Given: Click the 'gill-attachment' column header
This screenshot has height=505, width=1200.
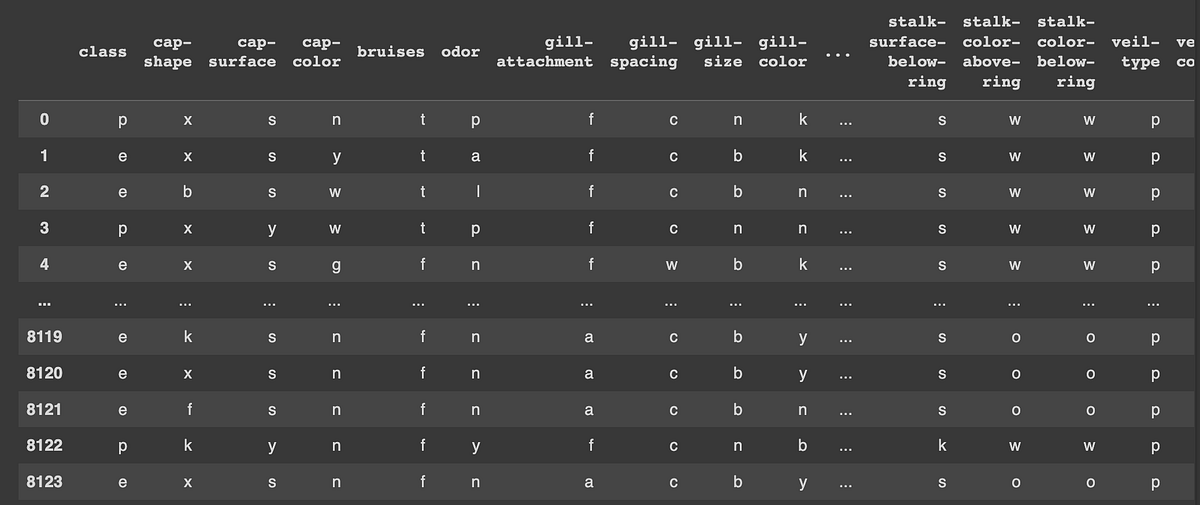Looking at the screenshot, I should tap(545, 52).
